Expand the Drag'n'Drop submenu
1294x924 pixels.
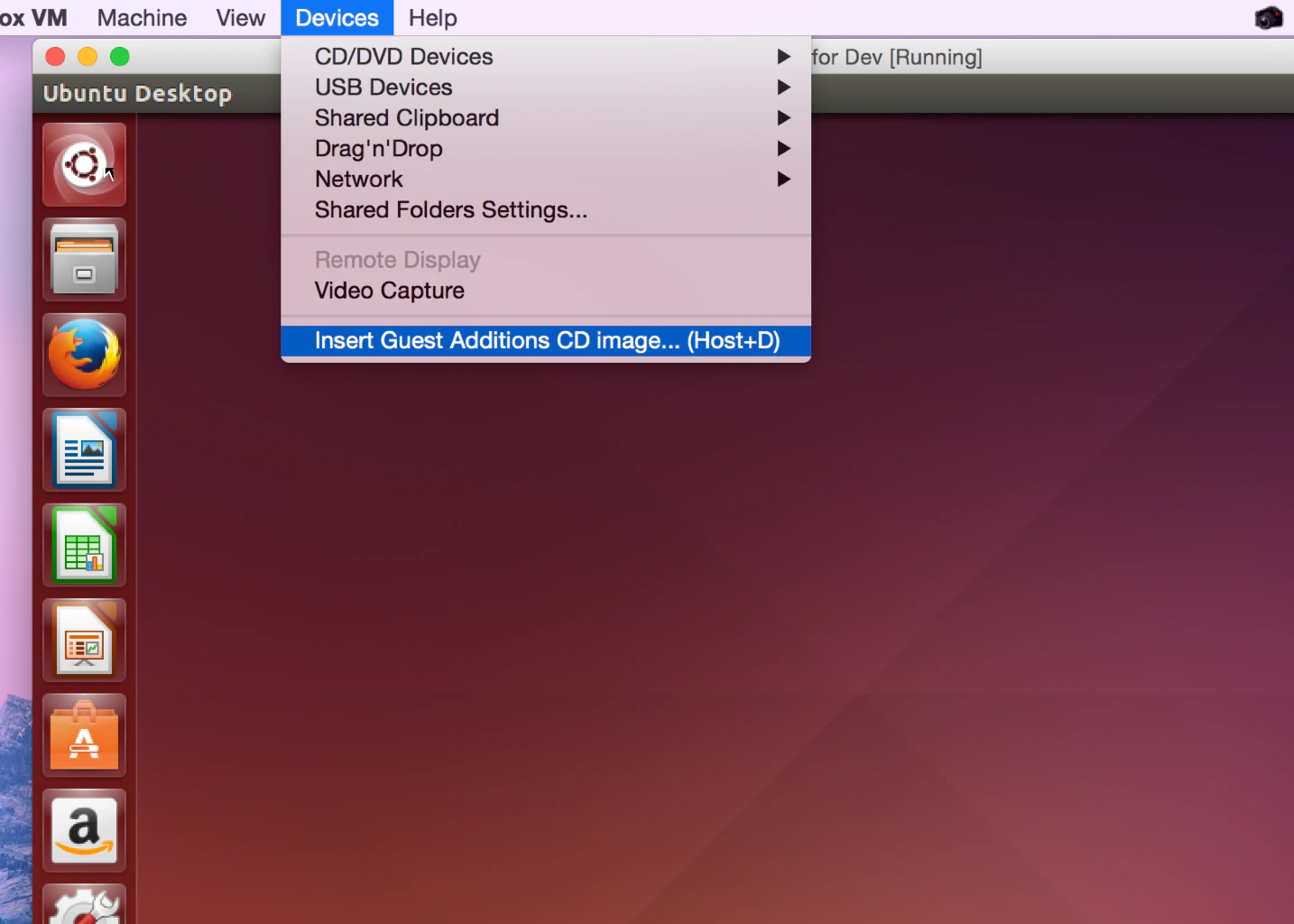tap(546, 149)
